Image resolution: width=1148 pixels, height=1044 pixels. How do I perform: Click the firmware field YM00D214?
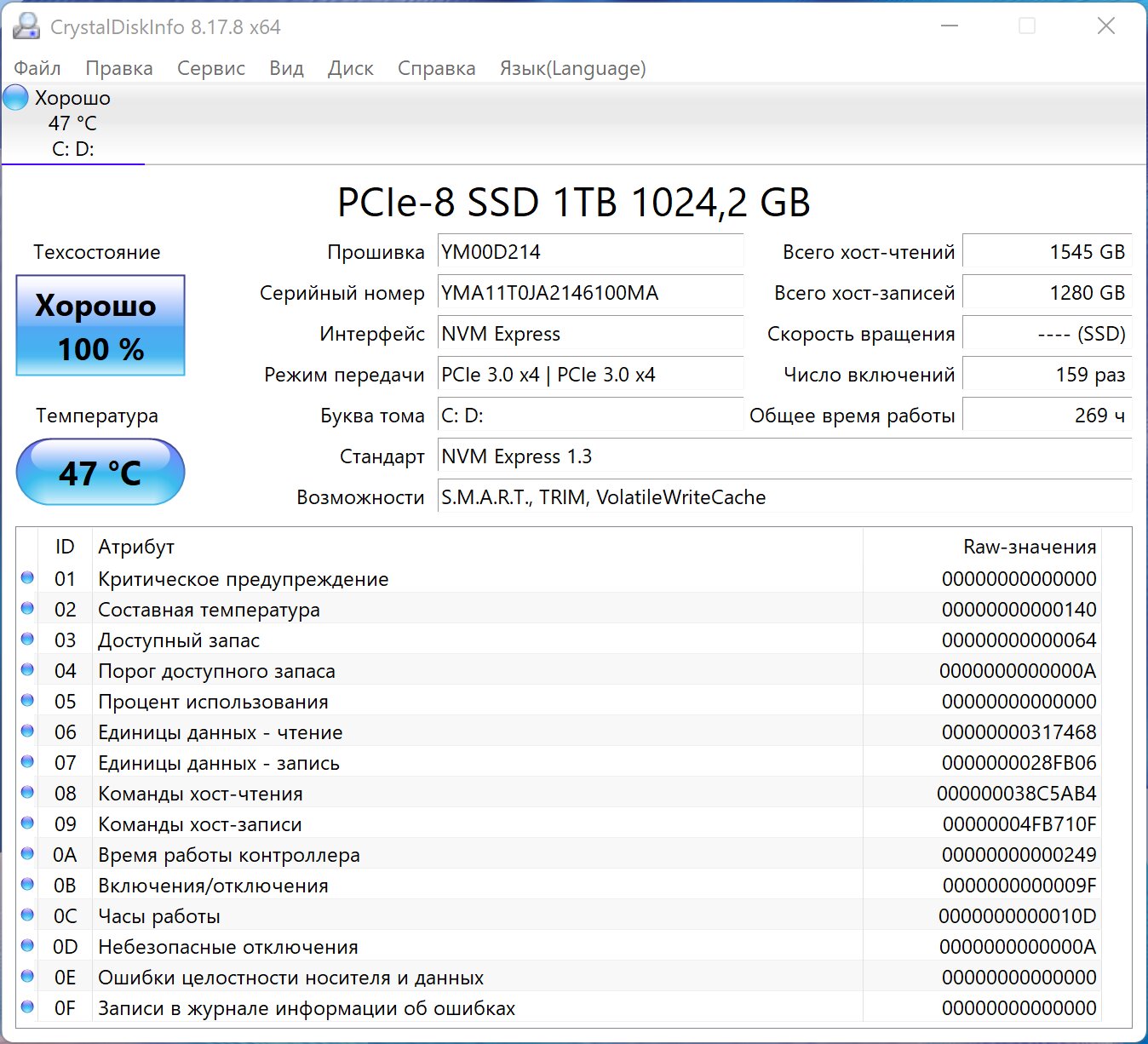[590, 252]
